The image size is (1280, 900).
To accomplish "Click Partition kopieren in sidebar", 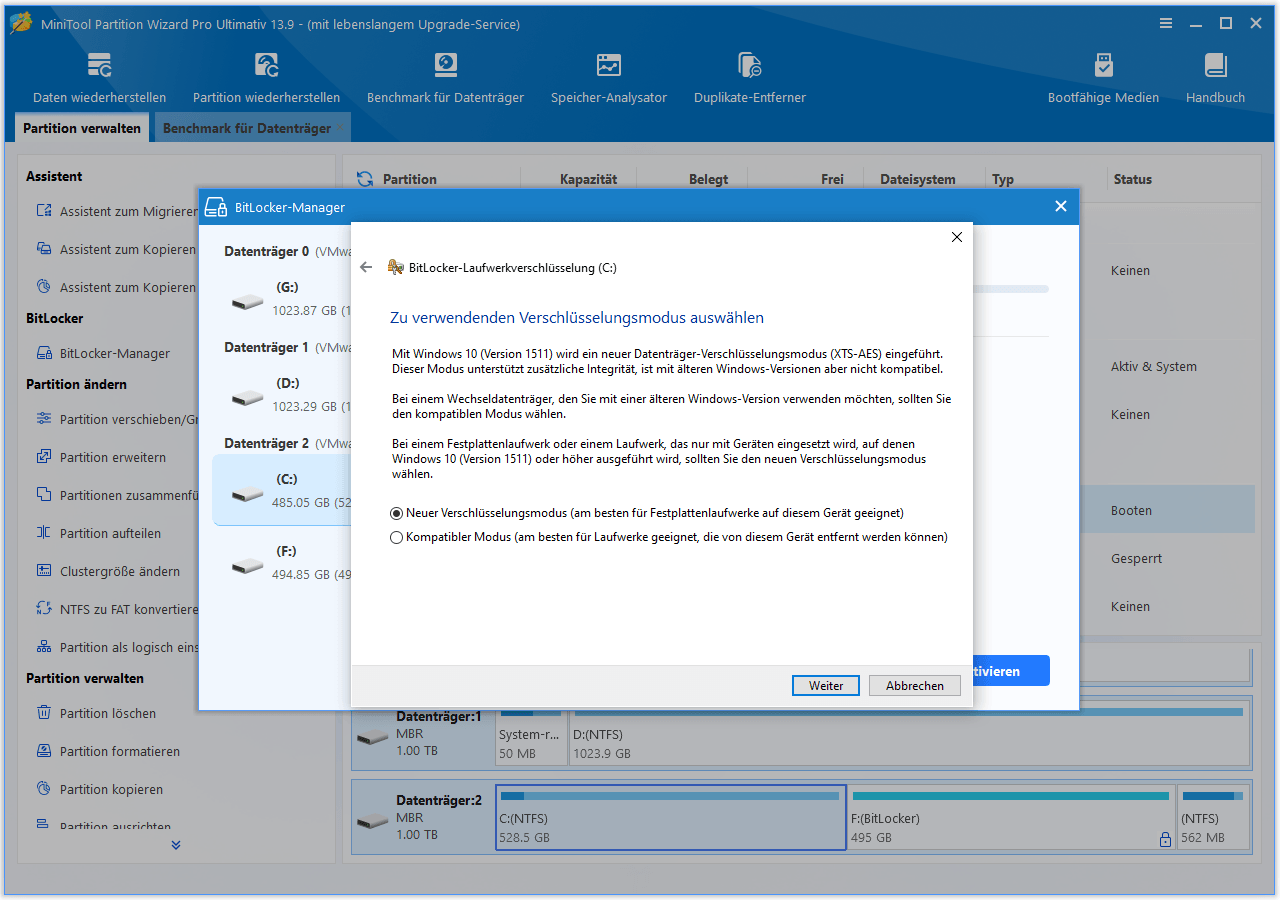I will coord(102,789).
